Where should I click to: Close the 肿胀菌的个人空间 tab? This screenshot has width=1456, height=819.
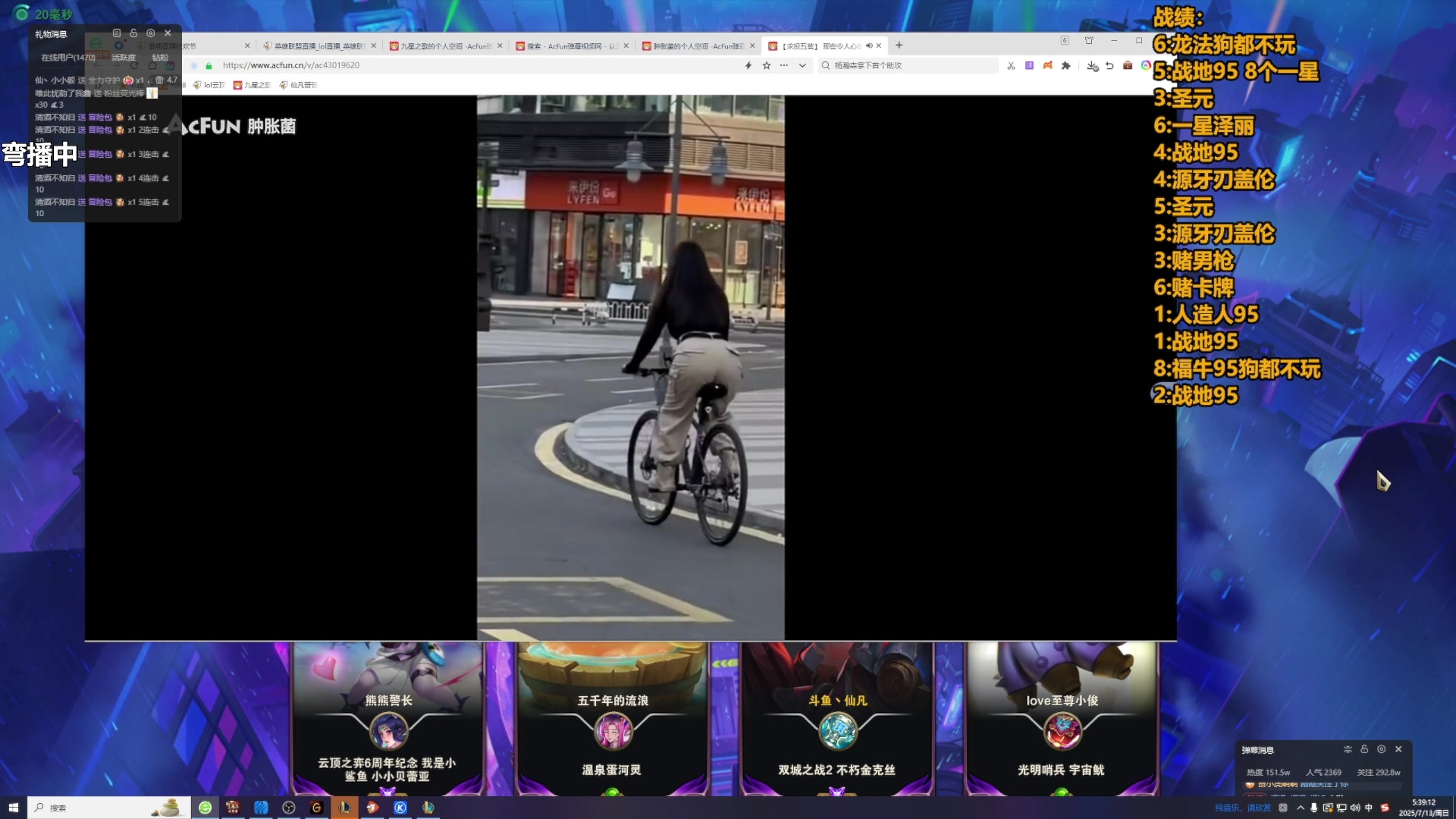752,46
